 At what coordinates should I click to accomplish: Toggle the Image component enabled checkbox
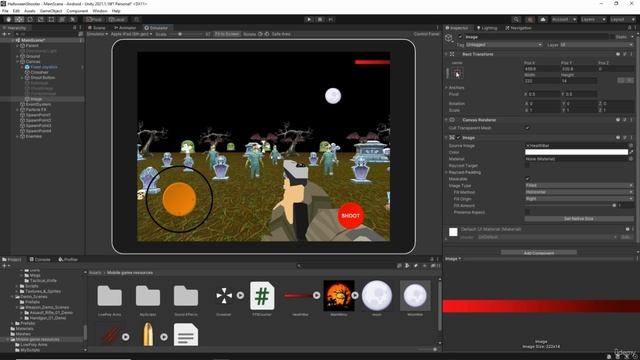click(x=458, y=138)
